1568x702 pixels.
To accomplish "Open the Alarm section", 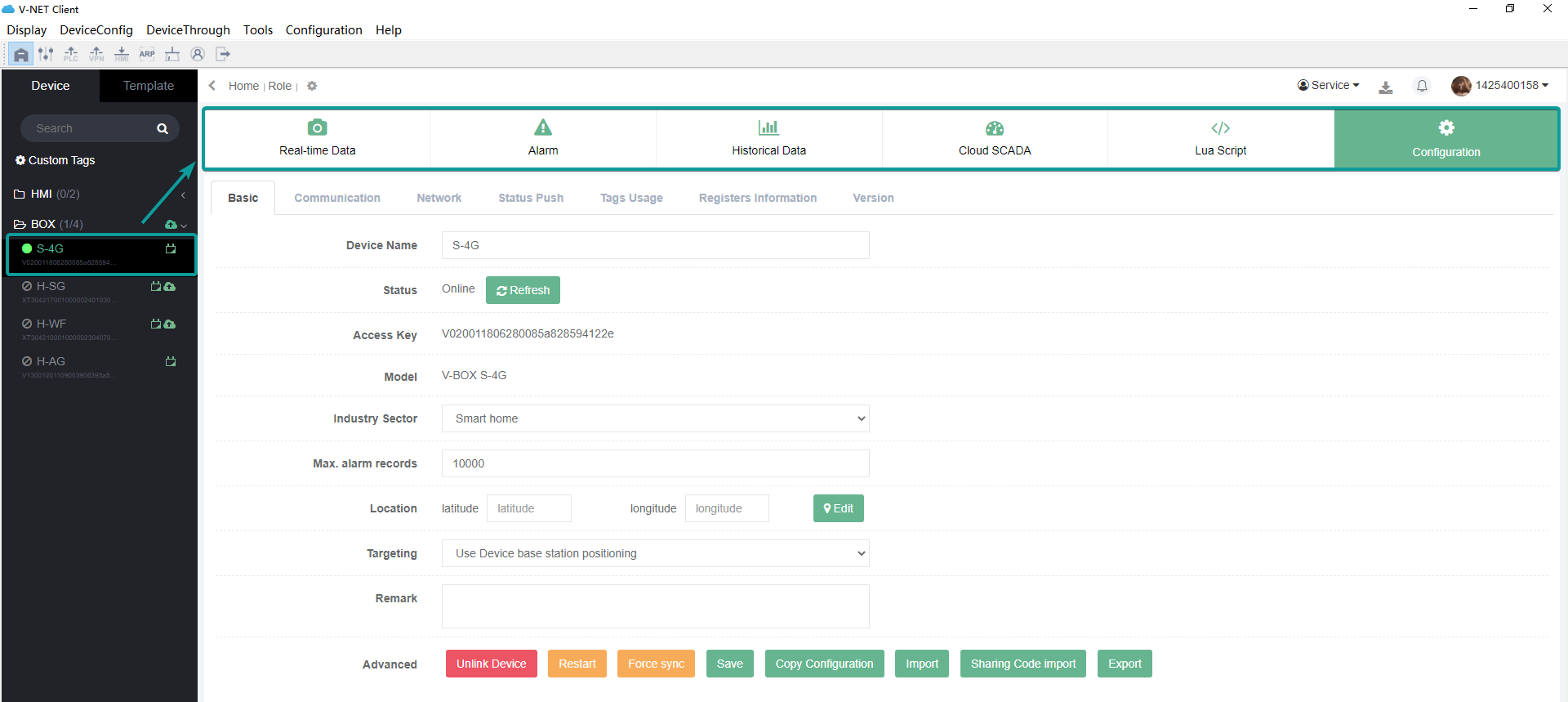I will pyautogui.click(x=543, y=138).
